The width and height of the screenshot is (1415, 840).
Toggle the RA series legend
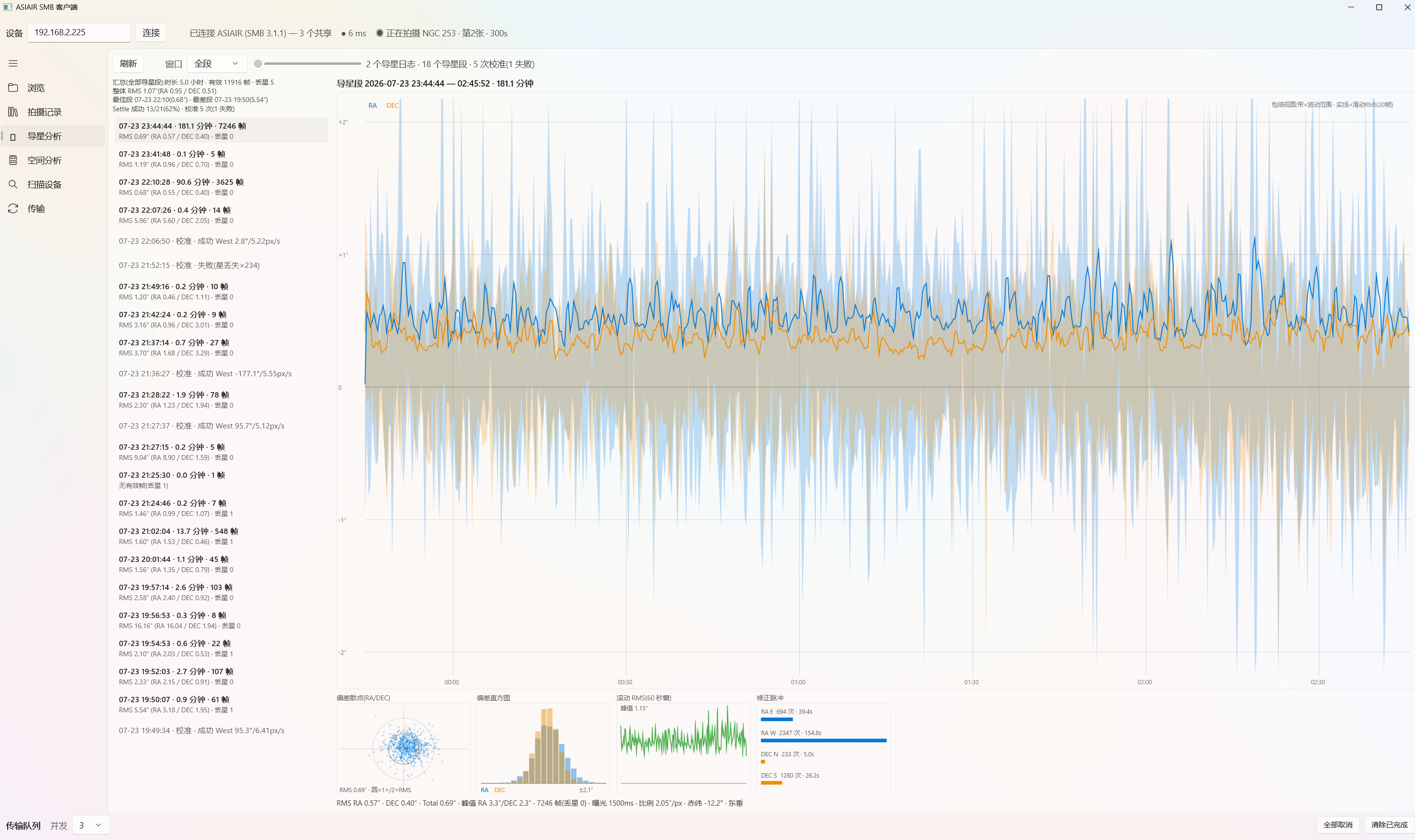click(x=372, y=105)
